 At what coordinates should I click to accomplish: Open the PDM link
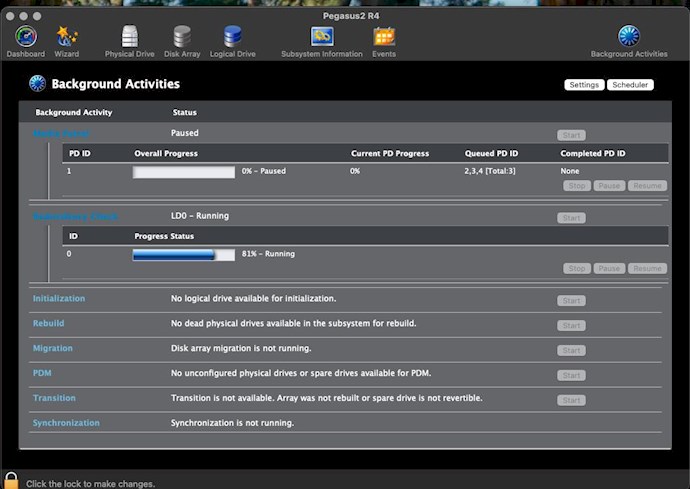pyautogui.click(x=42, y=373)
